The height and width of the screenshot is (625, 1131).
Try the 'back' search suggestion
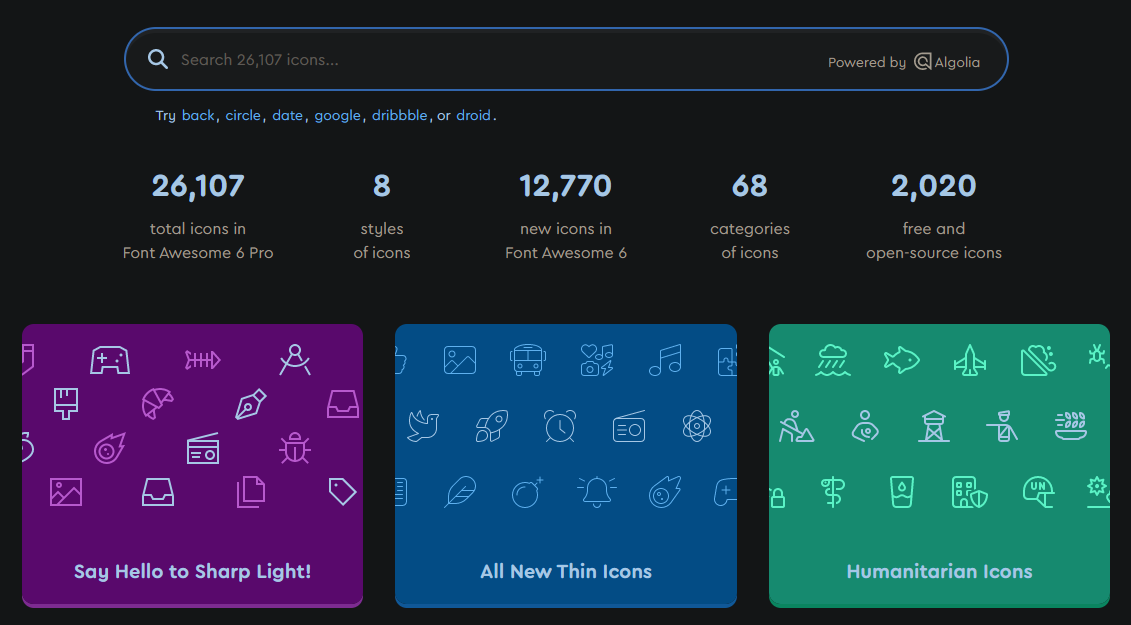point(198,115)
